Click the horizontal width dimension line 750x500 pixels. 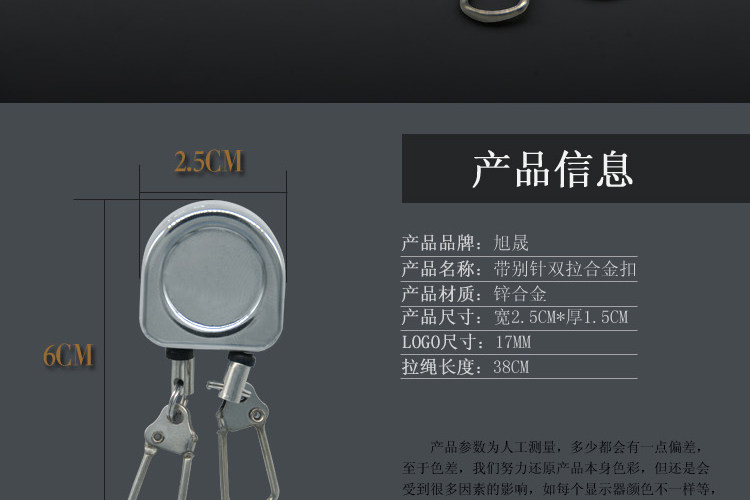click(x=213, y=193)
